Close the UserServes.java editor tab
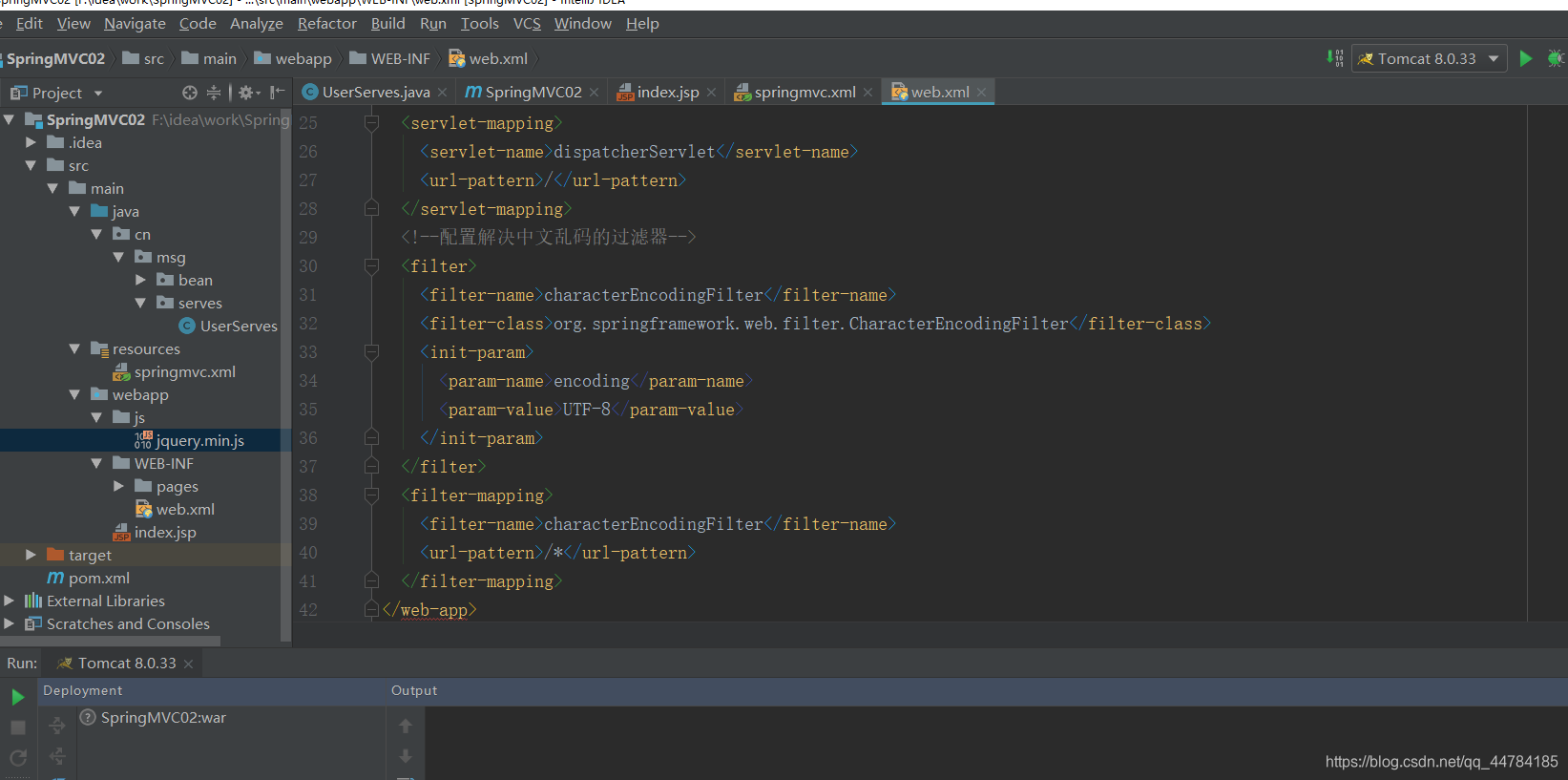This screenshot has width=1568, height=780. point(443,93)
